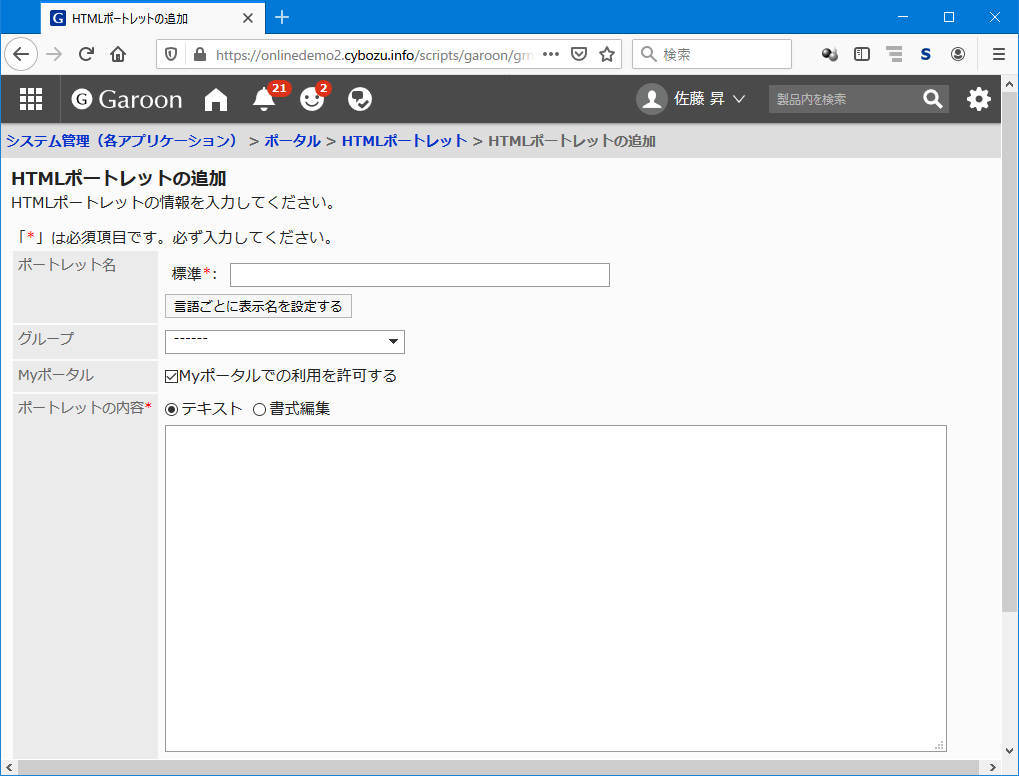Open the emoticon notifications icon in the header
The width and height of the screenshot is (1019, 776).
tap(313, 100)
